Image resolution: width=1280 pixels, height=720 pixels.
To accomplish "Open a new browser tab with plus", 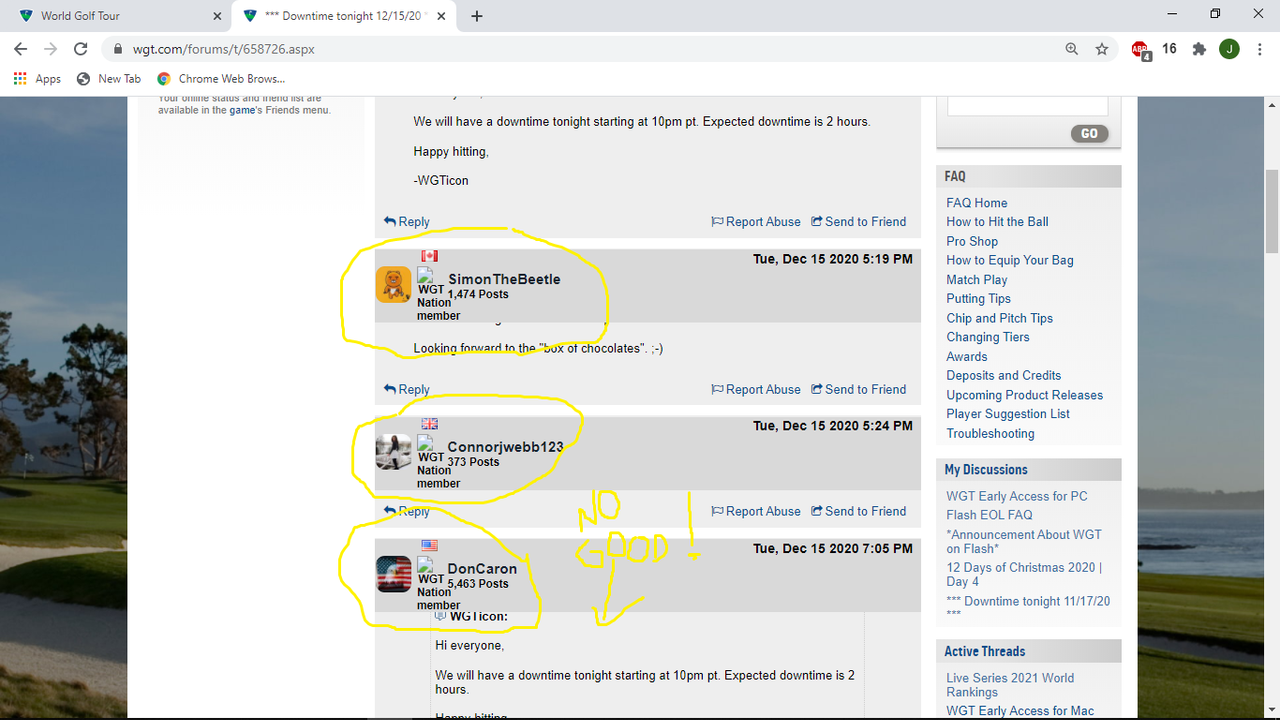I will click(x=477, y=16).
